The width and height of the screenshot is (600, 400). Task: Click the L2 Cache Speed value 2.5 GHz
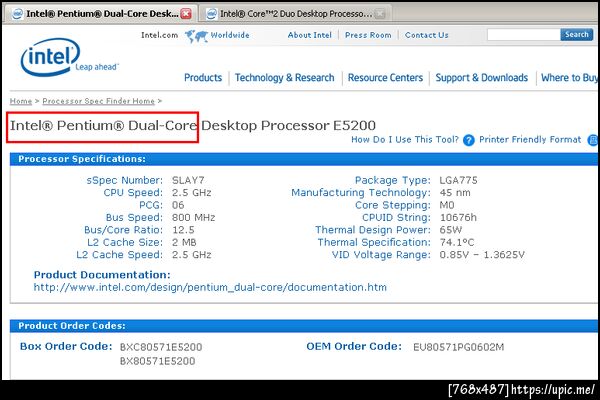pyautogui.click(x=191, y=255)
